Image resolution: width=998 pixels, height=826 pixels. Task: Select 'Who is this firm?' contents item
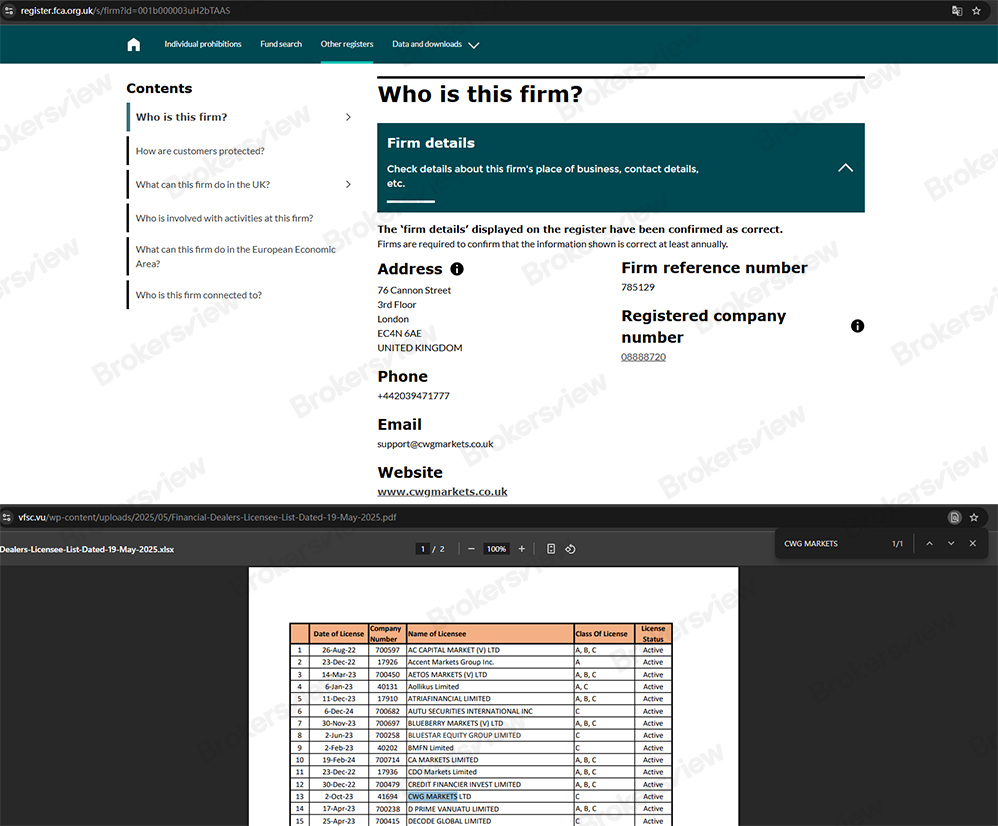[181, 117]
